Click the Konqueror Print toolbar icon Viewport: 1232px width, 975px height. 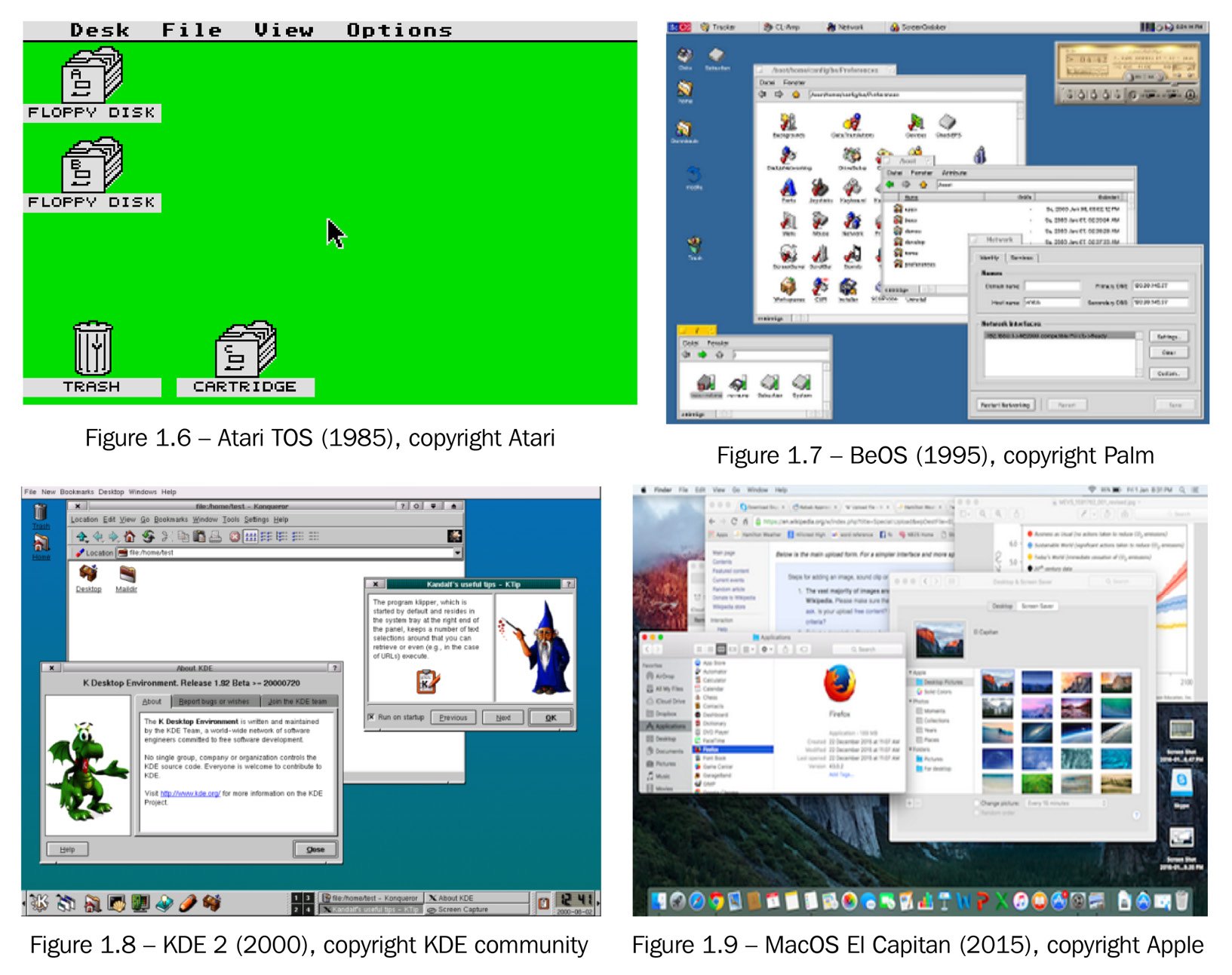[215, 537]
